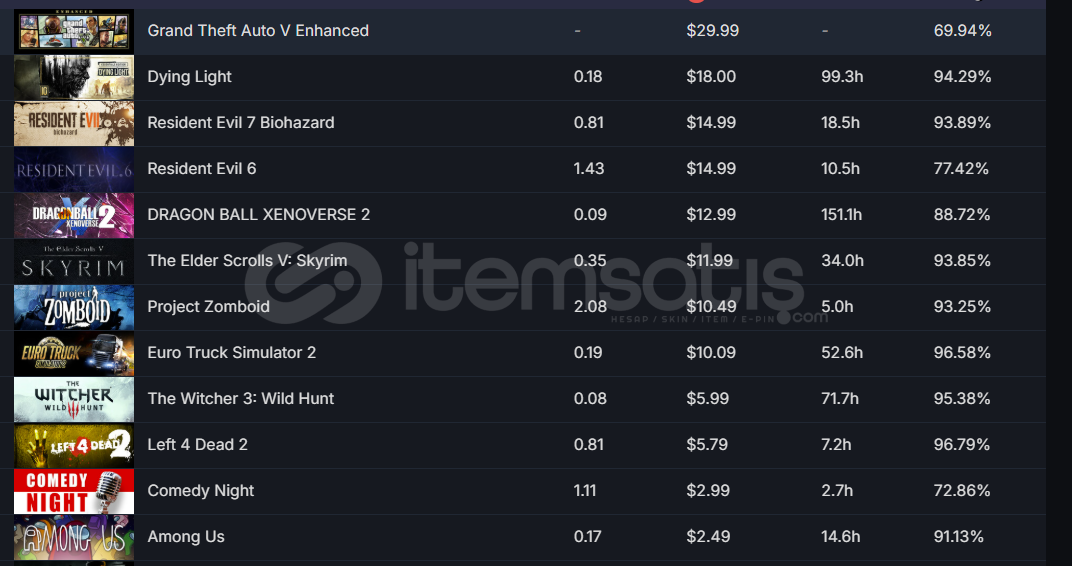Open the Grand Theft Auto V Enhanced thumbnail
1072x566 pixels.
click(x=74, y=31)
